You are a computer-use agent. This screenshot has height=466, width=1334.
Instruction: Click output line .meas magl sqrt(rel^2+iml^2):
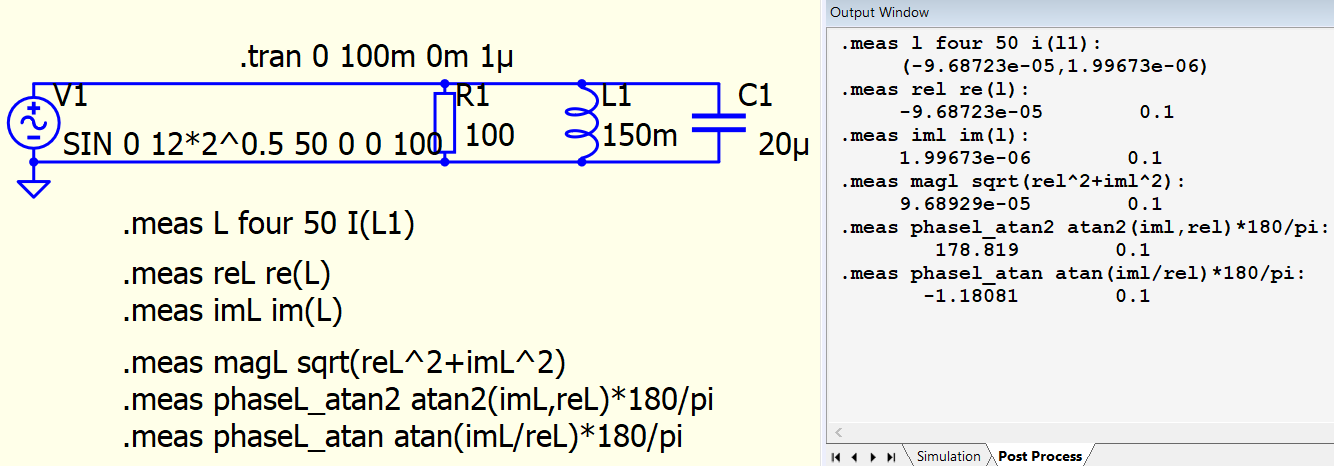point(1013,182)
